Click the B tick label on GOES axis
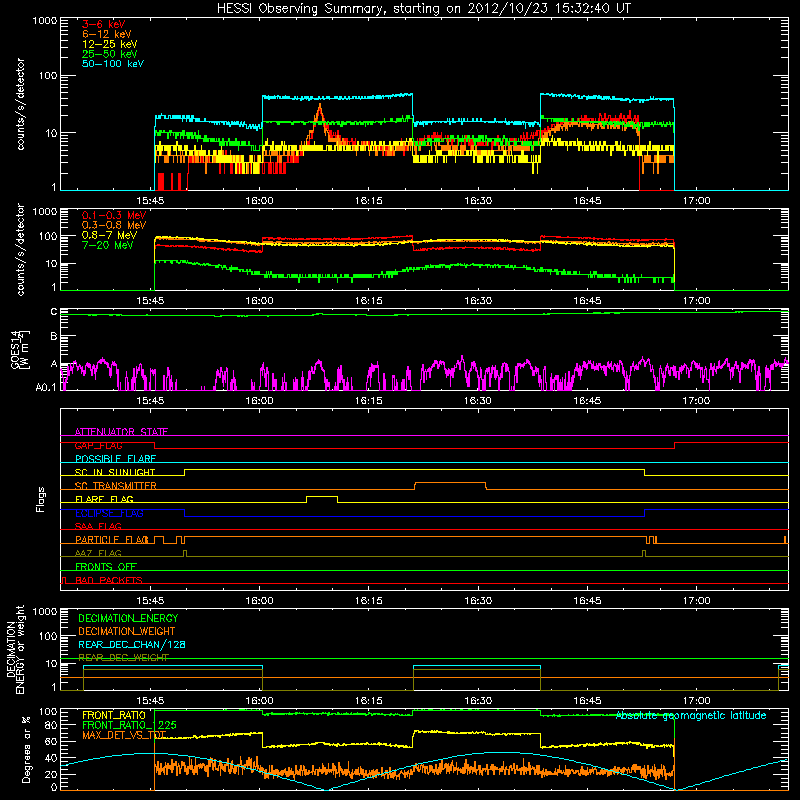The image size is (800, 800). (54, 337)
